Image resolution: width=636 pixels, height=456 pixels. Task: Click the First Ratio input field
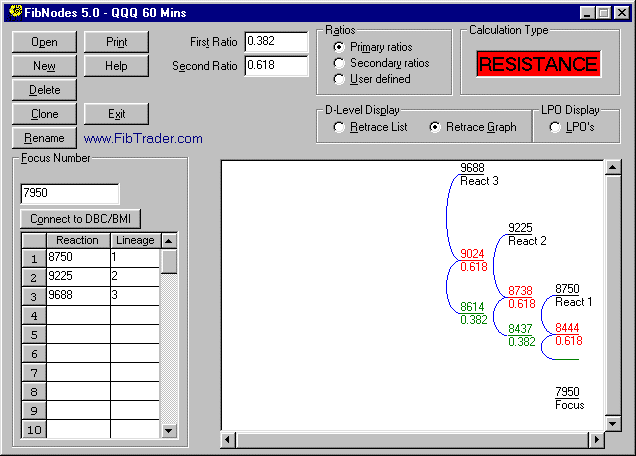pyautogui.click(x=276, y=41)
